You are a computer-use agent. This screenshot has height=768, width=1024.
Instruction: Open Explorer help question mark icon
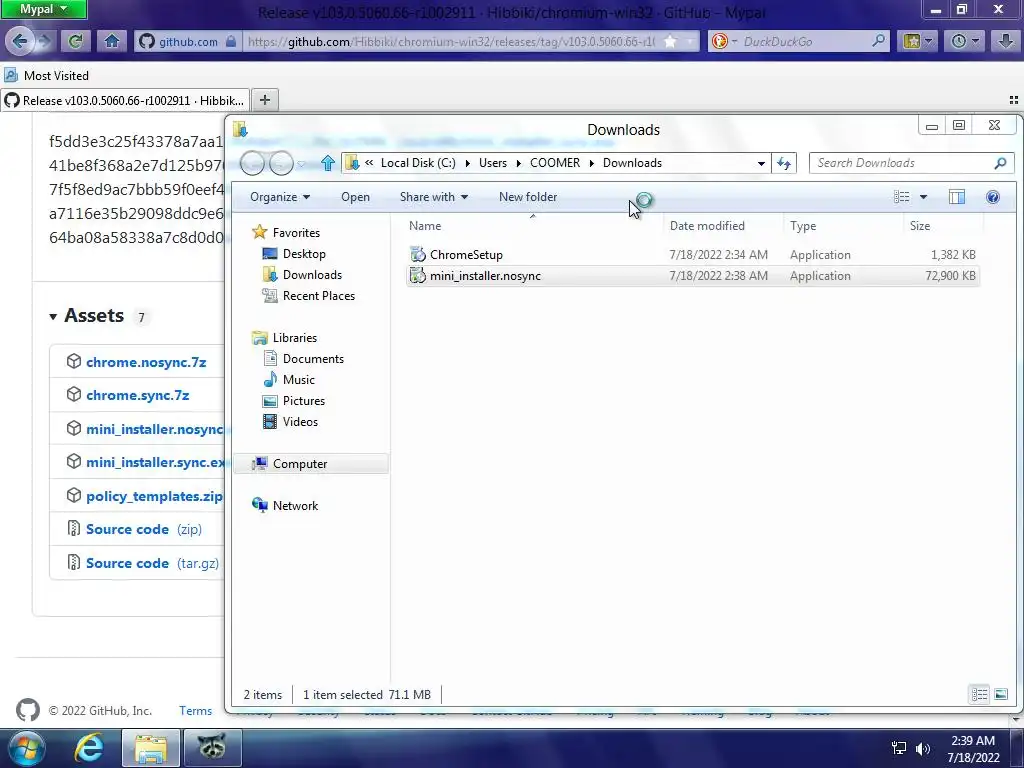coord(993,197)
